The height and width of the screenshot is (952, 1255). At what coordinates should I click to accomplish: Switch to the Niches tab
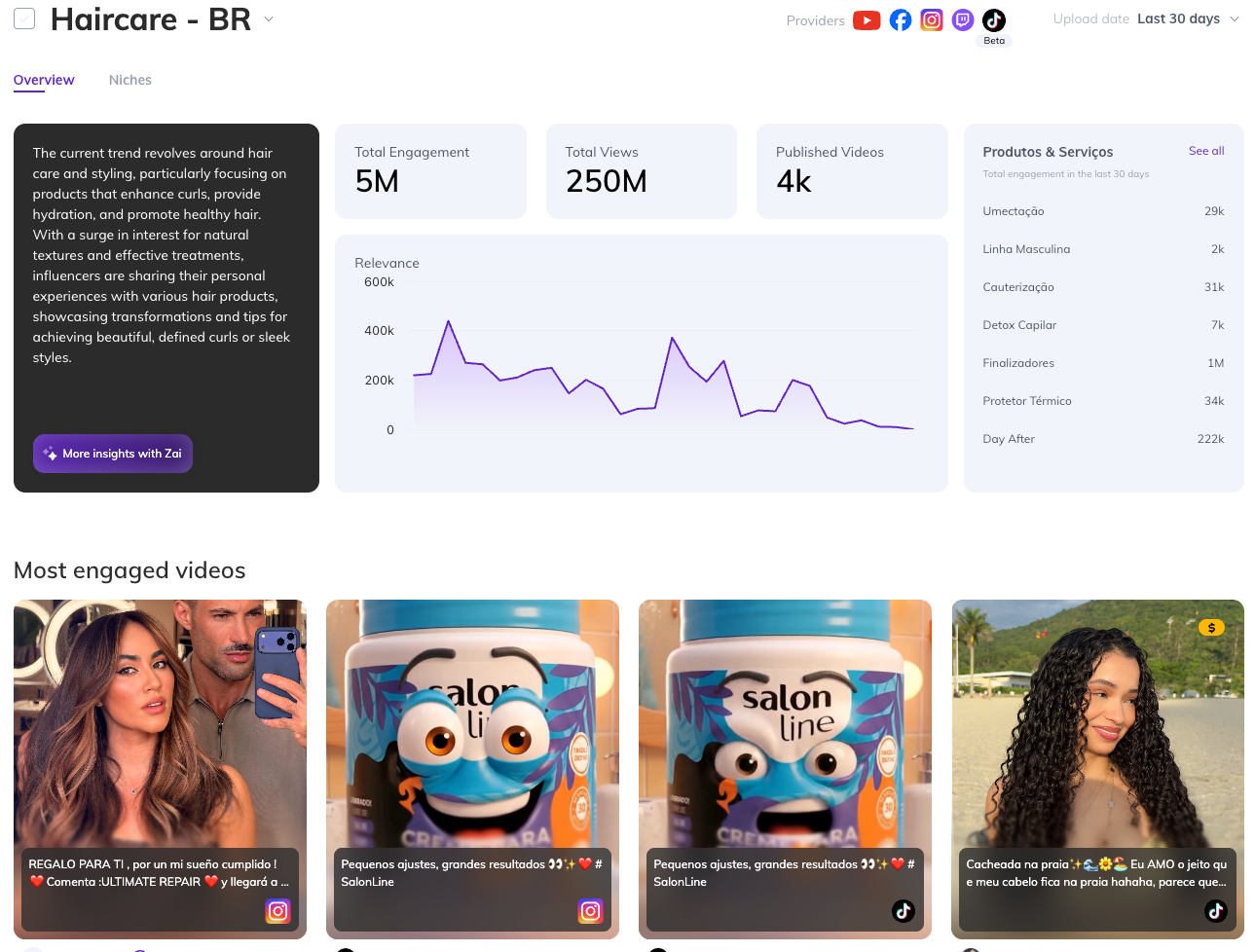[130, 80]
